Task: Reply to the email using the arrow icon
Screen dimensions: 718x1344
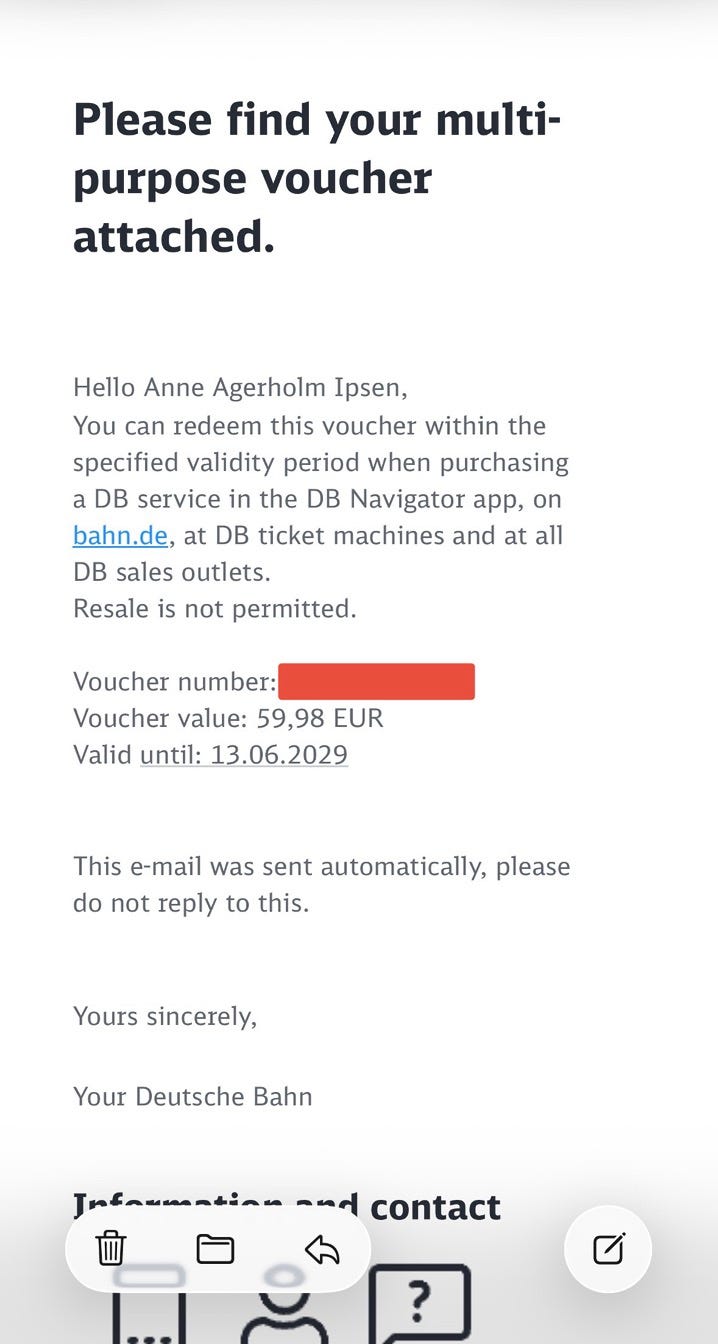Action: [322, 1249]
